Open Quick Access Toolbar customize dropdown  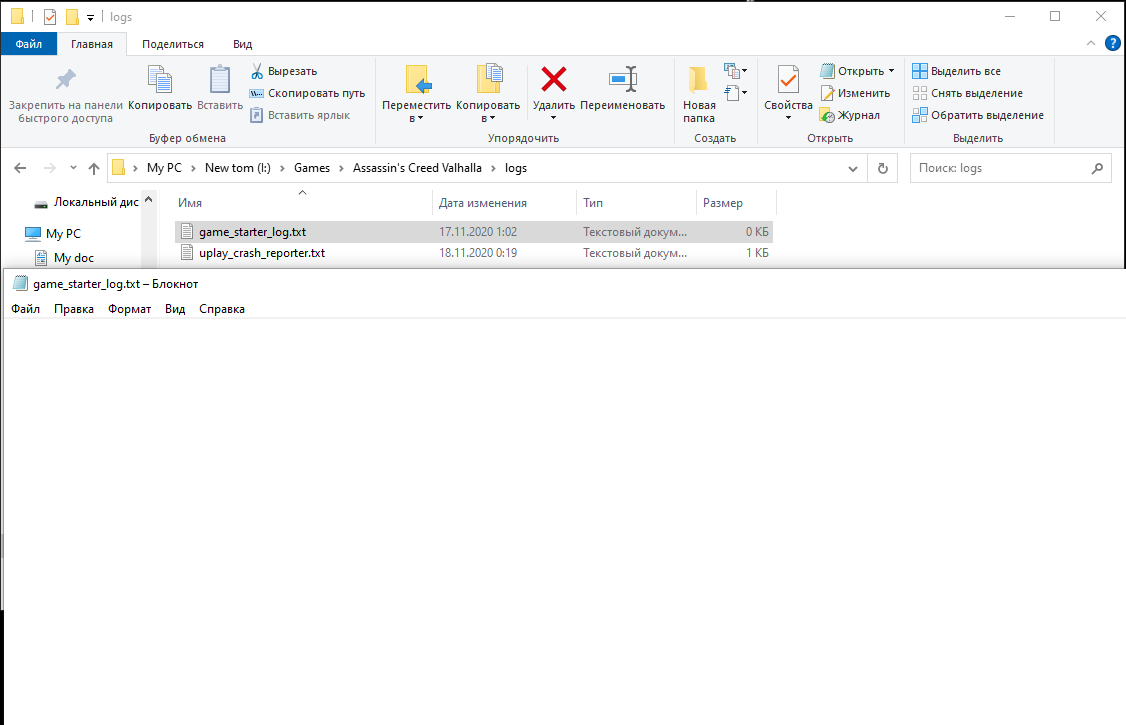[x=90, y=17]
